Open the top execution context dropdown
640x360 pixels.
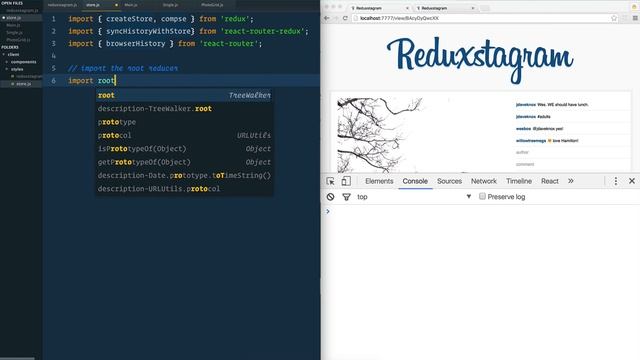click(x=414, y=197)
